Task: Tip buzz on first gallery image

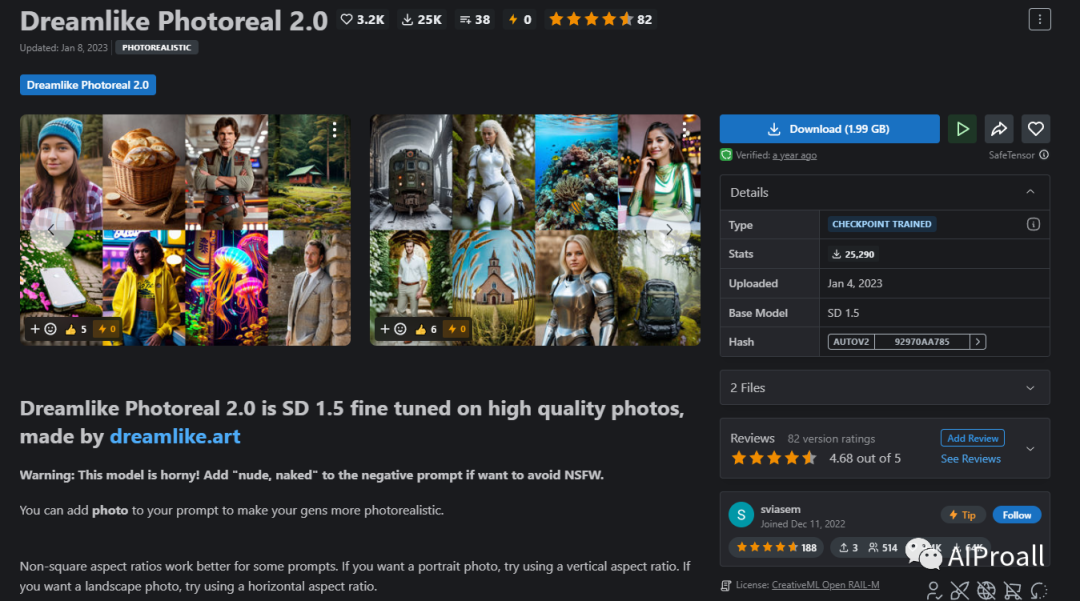Action: click(107, 329)
